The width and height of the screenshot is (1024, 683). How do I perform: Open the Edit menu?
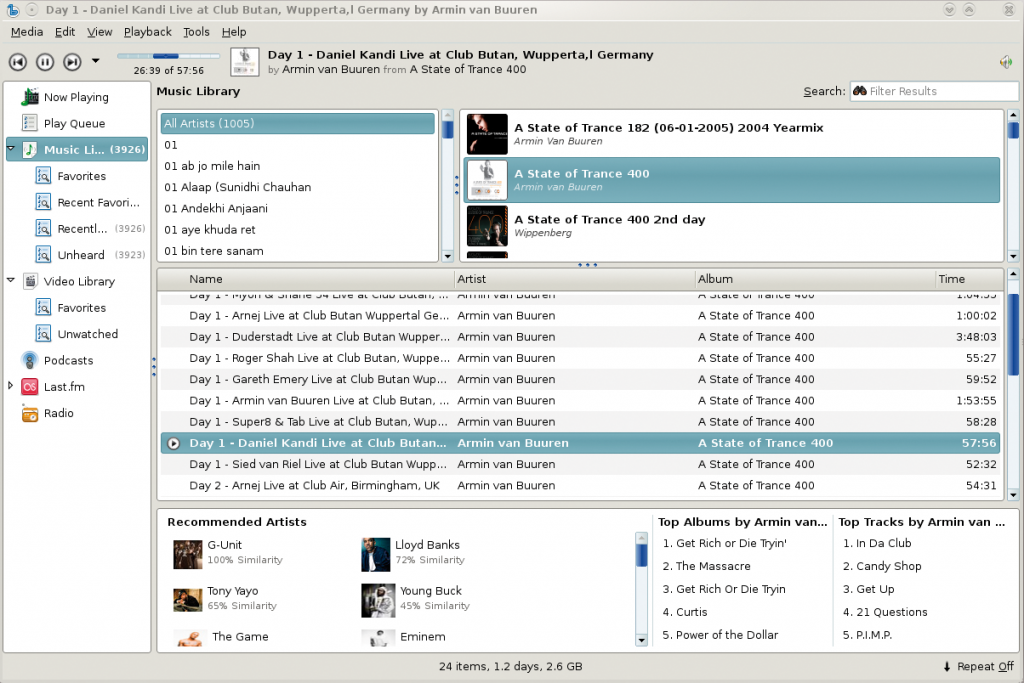coord(65,32)
